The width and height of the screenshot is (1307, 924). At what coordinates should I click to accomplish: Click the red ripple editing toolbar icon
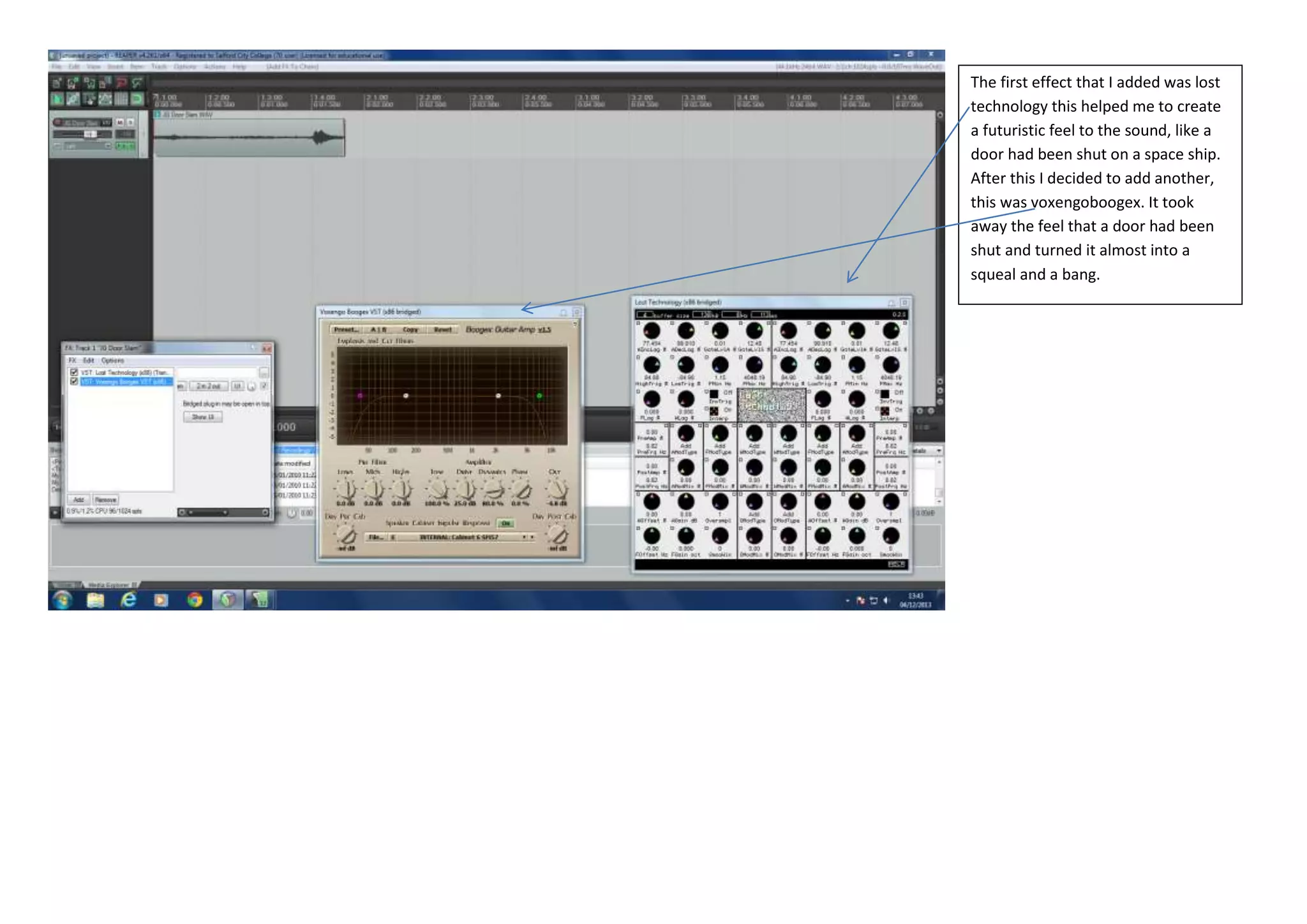121,83
